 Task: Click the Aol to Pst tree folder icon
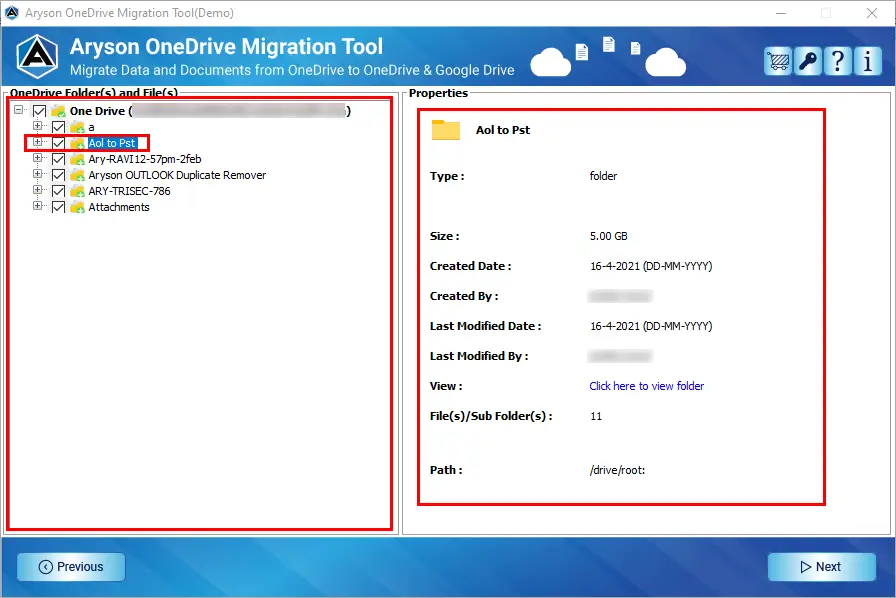coord(77,143)
